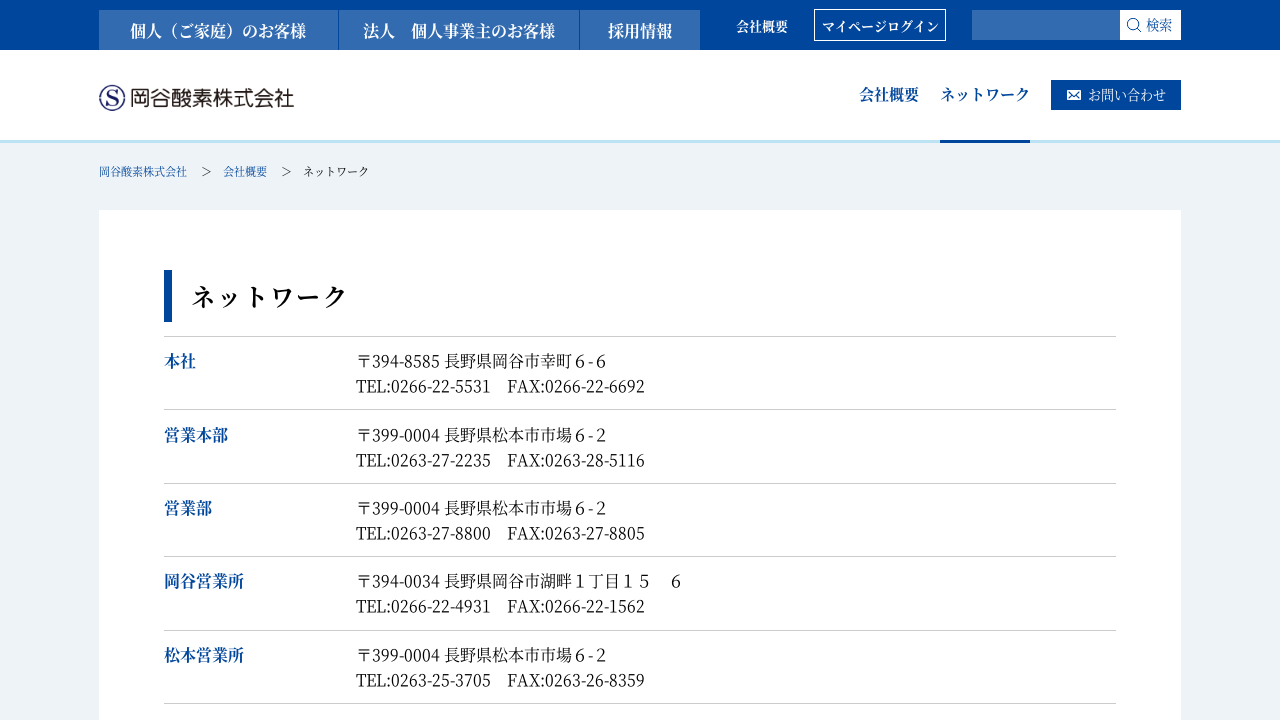This screenshot has height=720, width=1280.
Task: Open the 法人 個人事業主のお客様 tab
Action: pos(459,30)
